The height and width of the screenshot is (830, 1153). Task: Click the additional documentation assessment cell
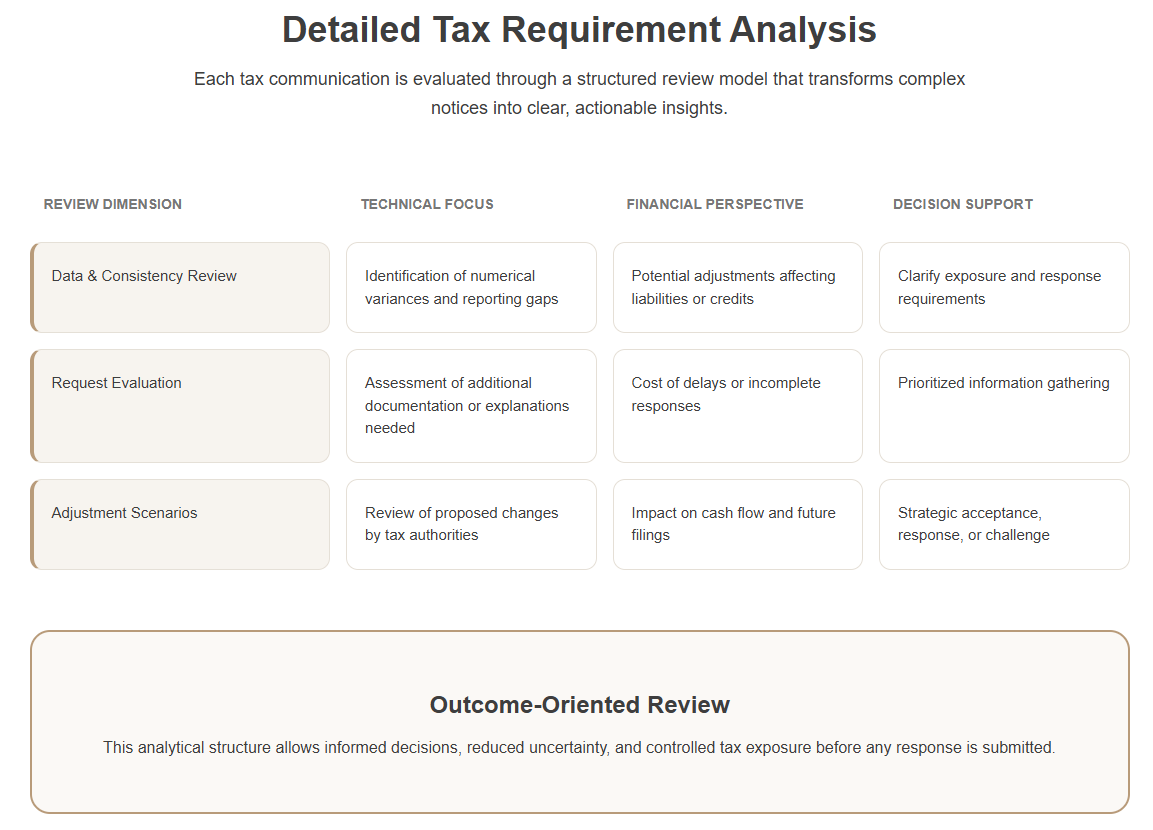click(x=471, y=405)
